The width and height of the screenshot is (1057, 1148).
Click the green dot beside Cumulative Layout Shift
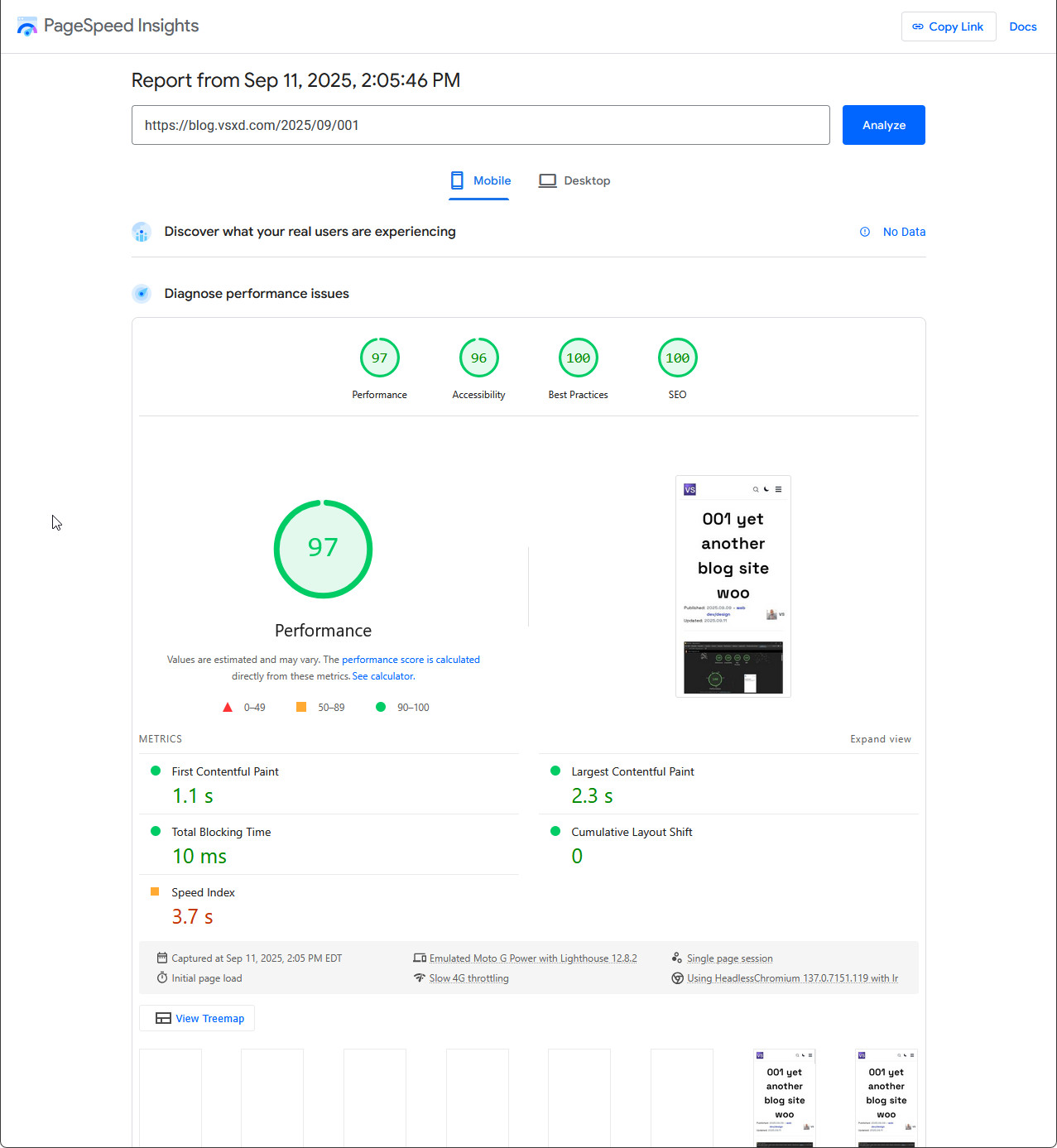coord(555,831)
